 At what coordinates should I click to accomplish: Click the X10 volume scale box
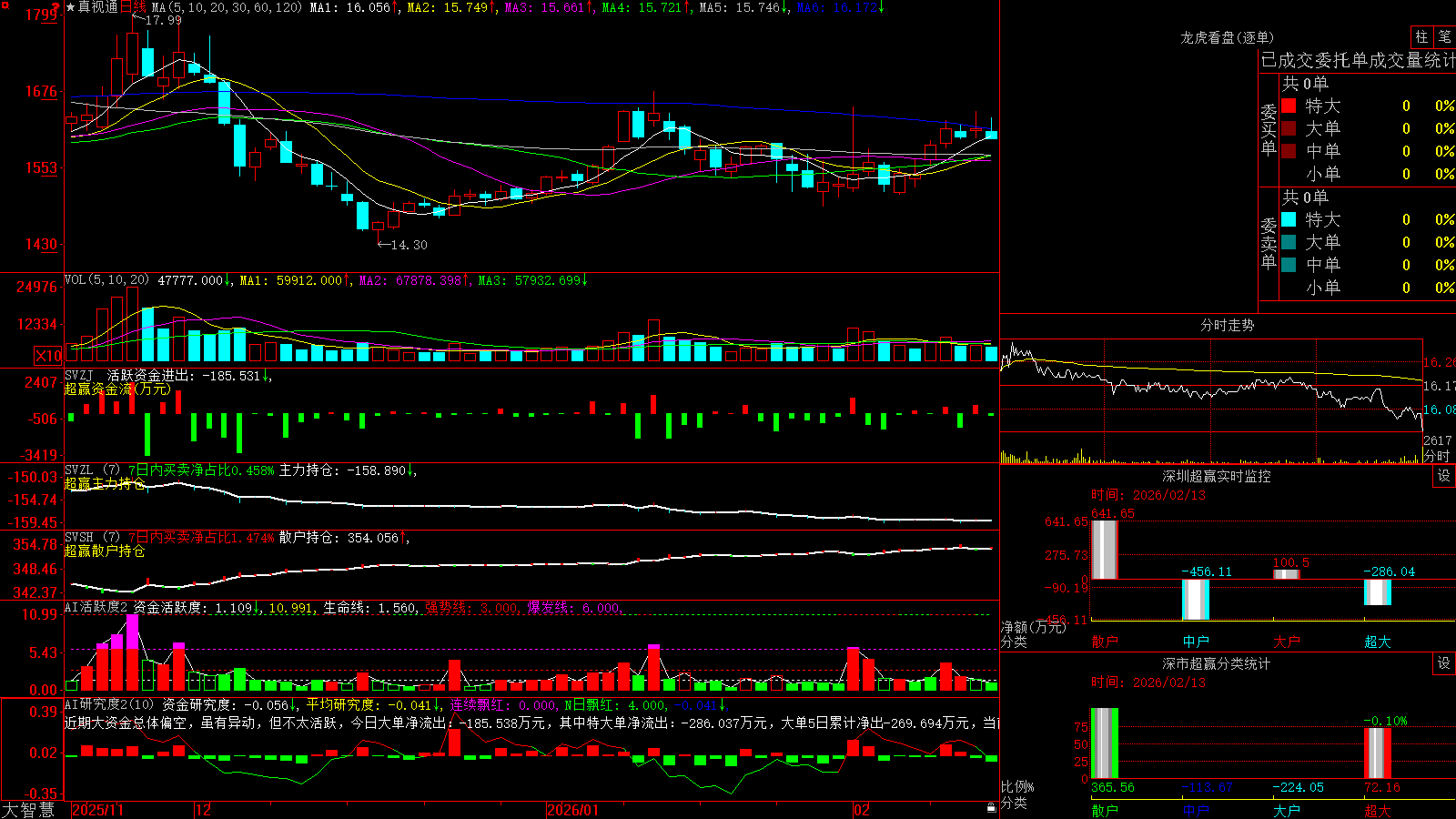[x=48, y=356]
